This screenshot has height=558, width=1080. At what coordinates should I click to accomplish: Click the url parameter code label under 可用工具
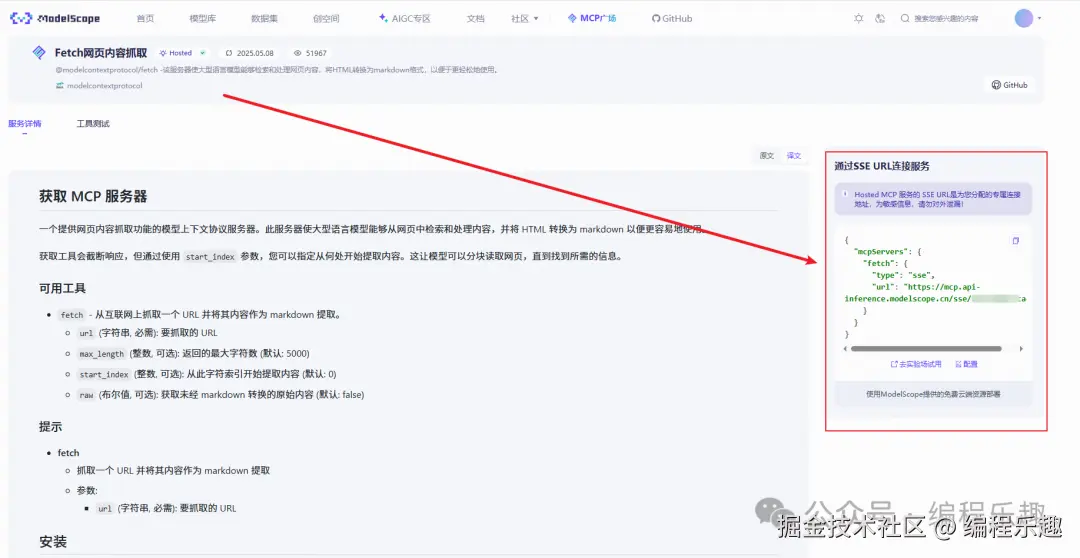(x=85, y=333)
